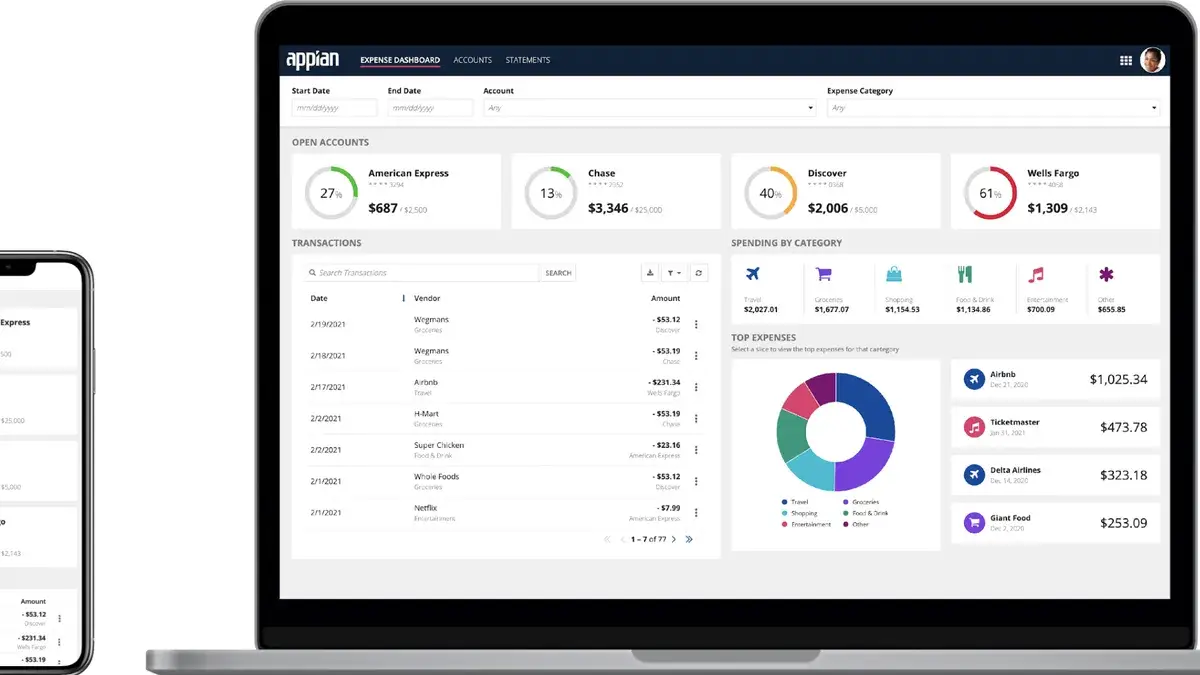Select the Other category icon
This screenshot has height=675, width=1200.
click(1104, 273)
